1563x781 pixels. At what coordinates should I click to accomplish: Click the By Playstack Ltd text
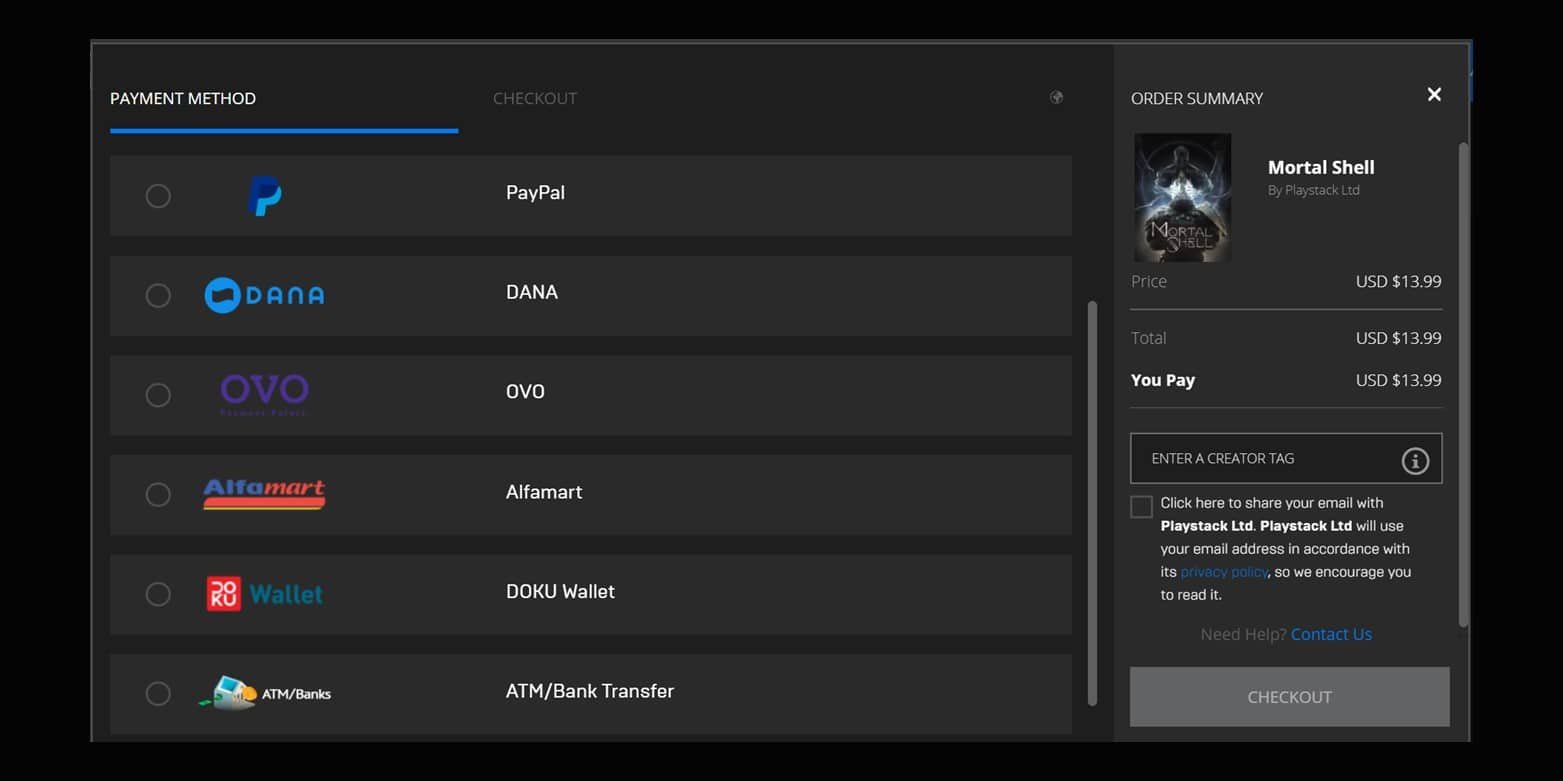click(1313, 190)
